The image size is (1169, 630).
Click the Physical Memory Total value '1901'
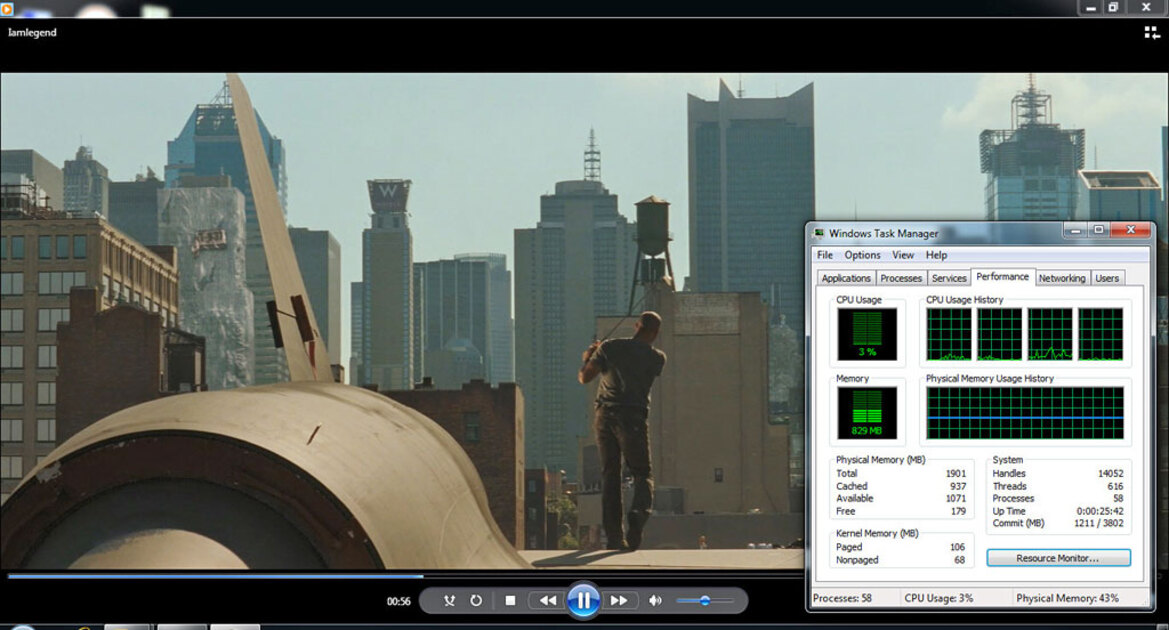(x=956, y=473)
